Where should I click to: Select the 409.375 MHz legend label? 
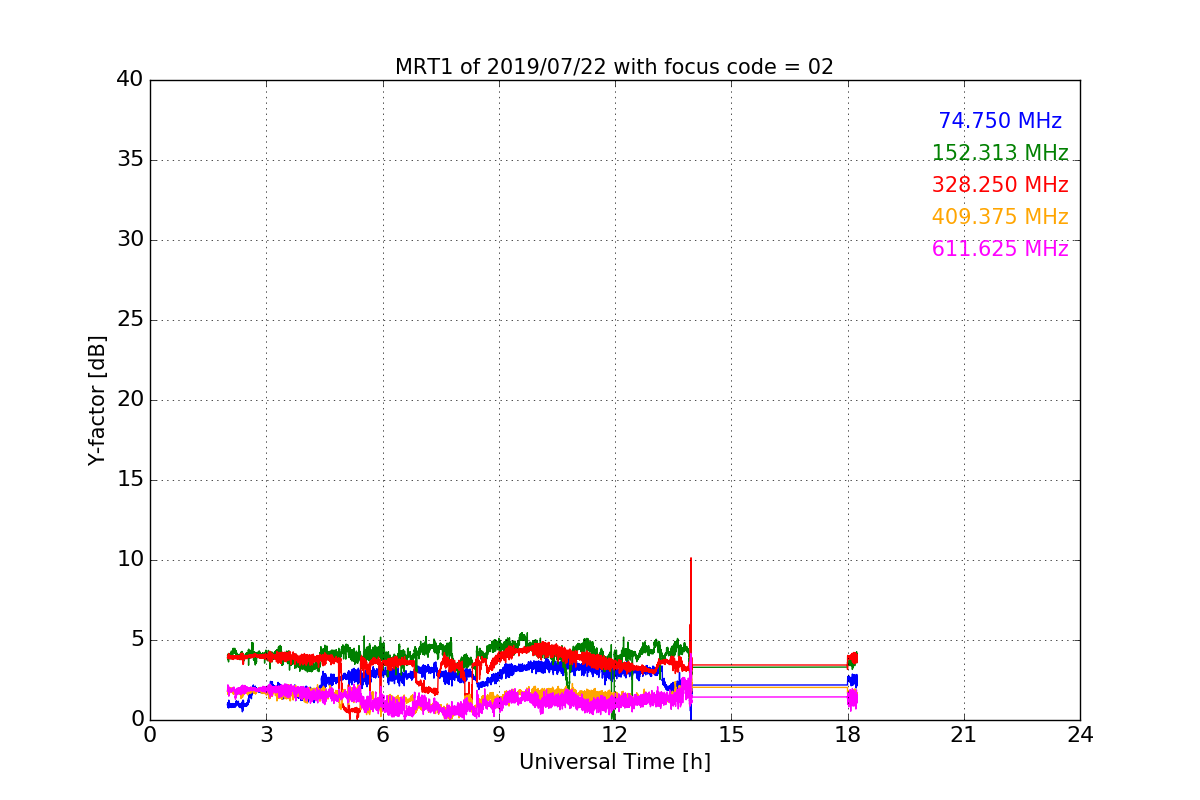click(x=1000, y=217)
